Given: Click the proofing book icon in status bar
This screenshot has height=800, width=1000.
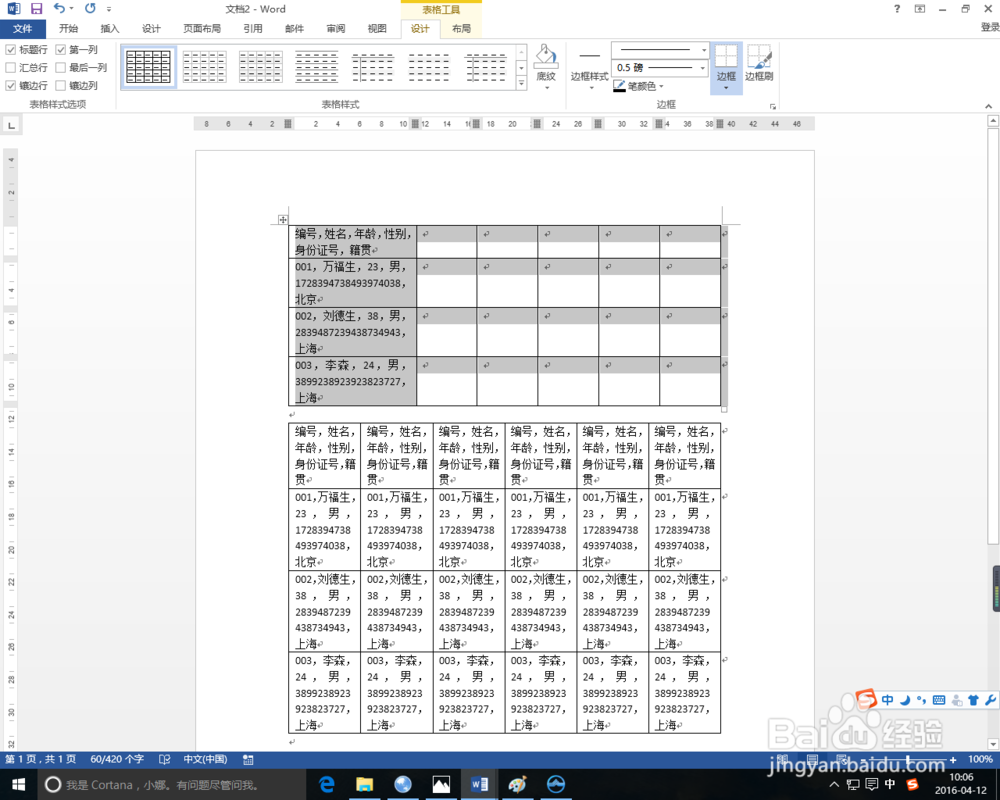Looking at the screenshot, I should pos(165,759).
